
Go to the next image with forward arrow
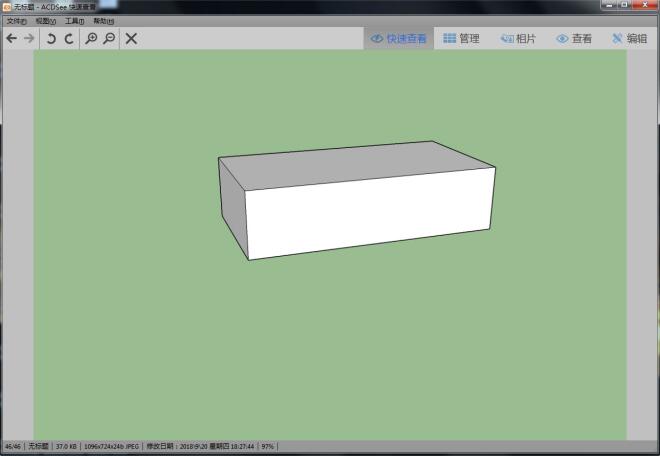tap(29, 39)
